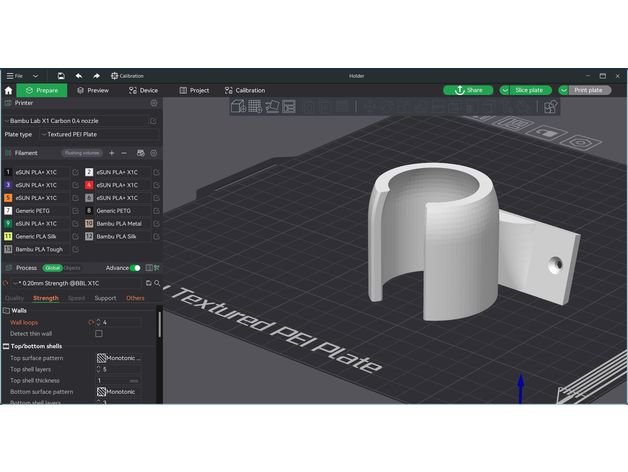Select the red filament 4 color swatch
Image resolution: width=628 pixels, height=472 pixels.
point(89,185)
